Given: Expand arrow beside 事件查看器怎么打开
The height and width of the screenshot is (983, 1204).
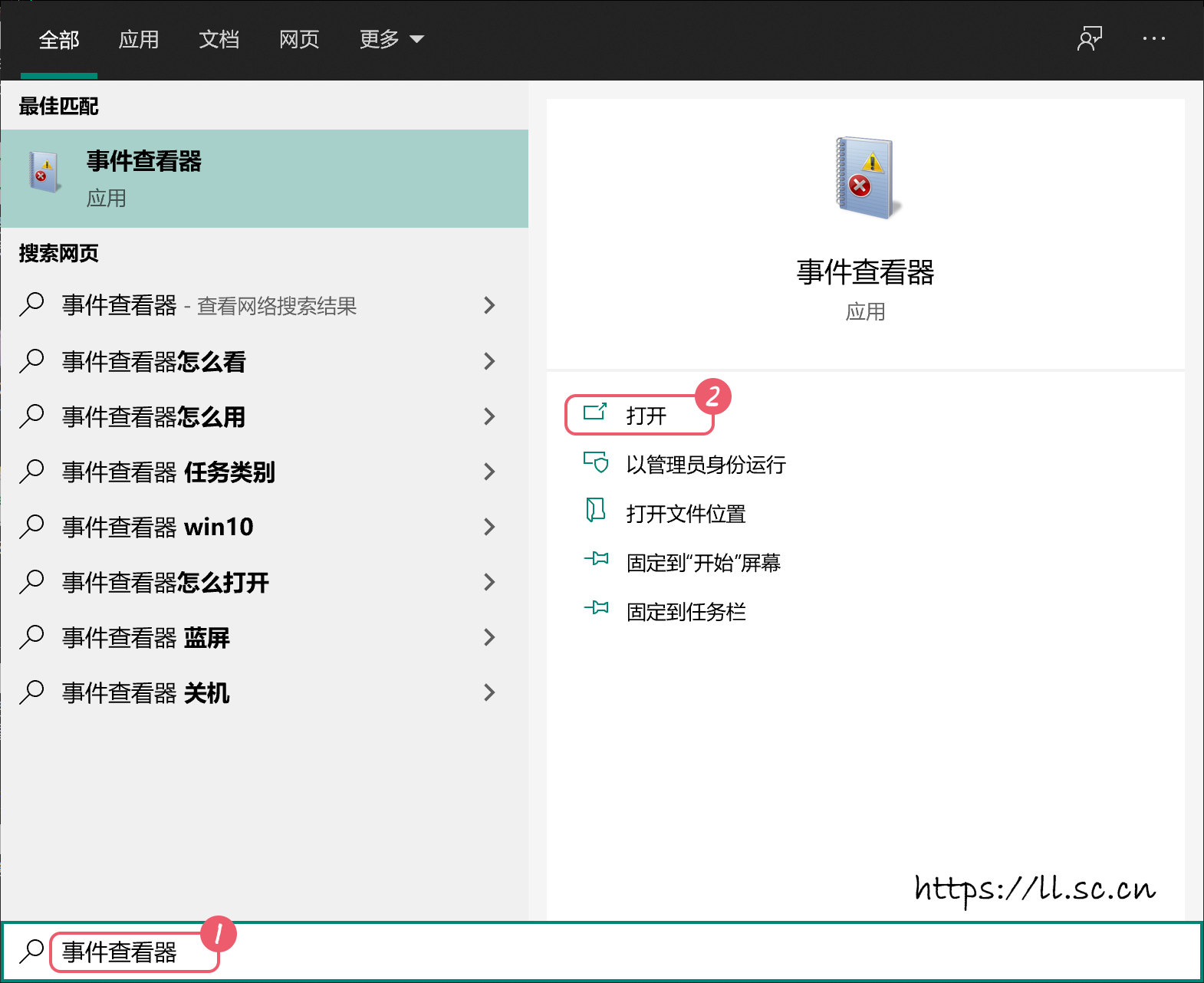Looking at the screenshot, I should click(x=490, y=582).
